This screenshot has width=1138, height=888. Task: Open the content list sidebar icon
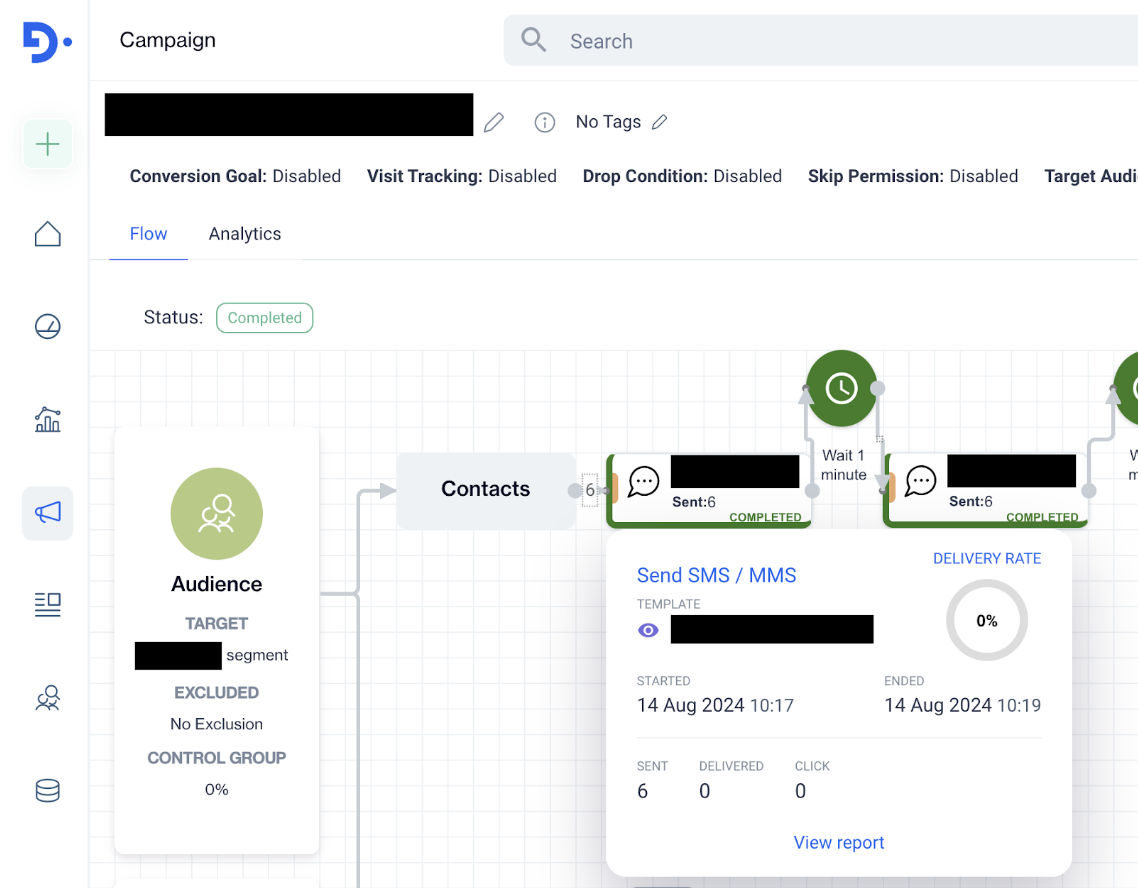[x=48, y=604]
